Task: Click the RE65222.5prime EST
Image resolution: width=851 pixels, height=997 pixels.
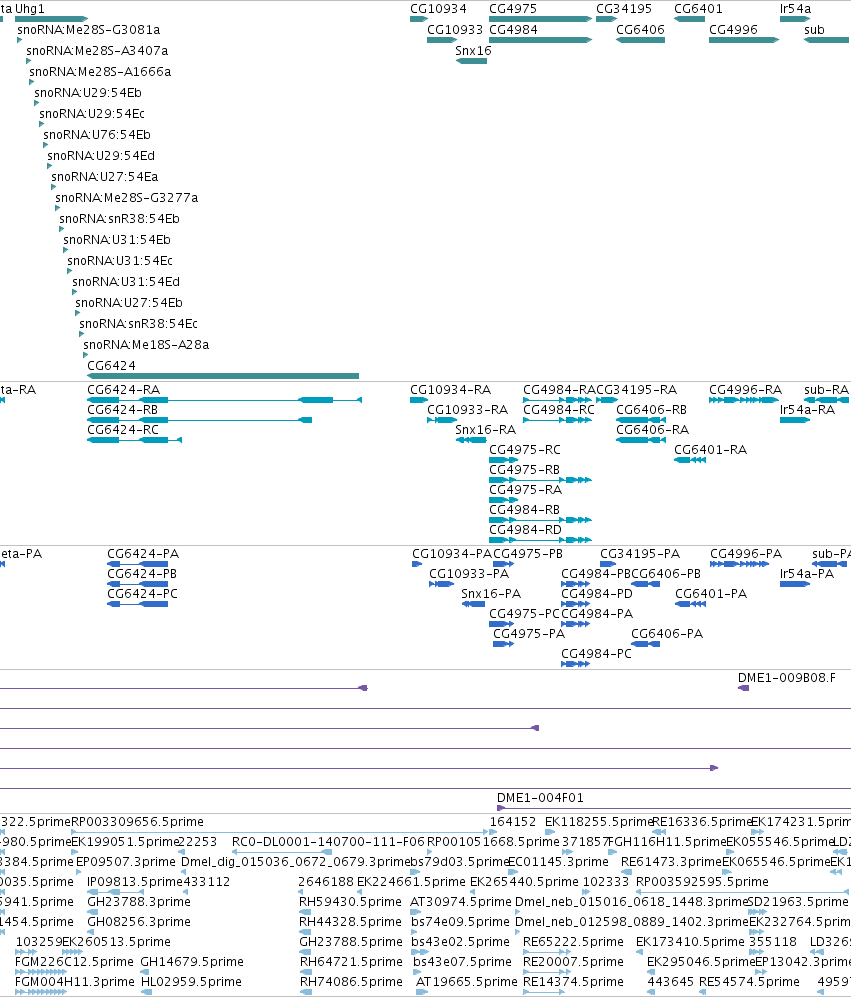Action: coord(547,952)
